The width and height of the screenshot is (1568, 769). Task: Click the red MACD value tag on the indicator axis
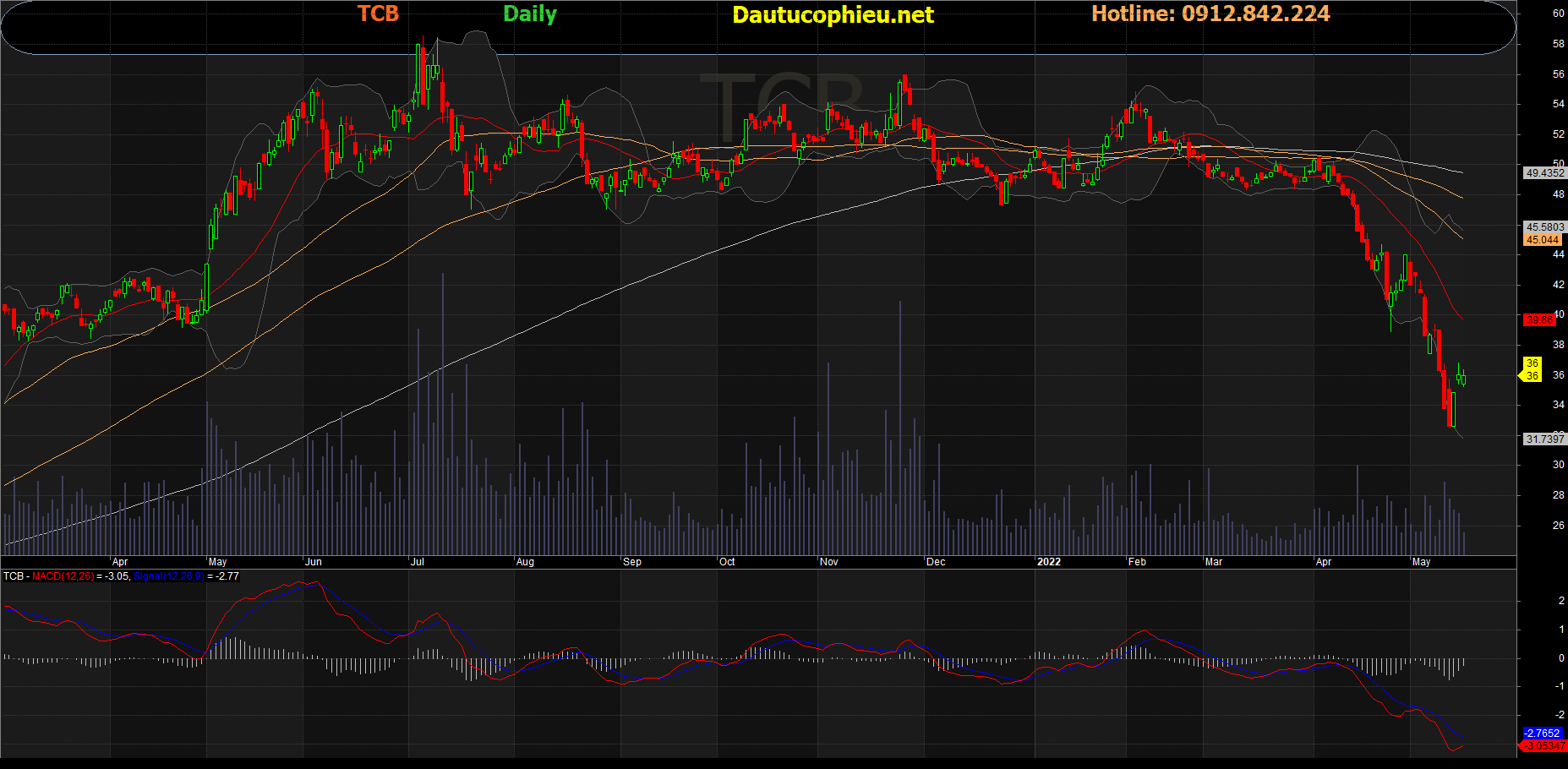coord(1543,746)
